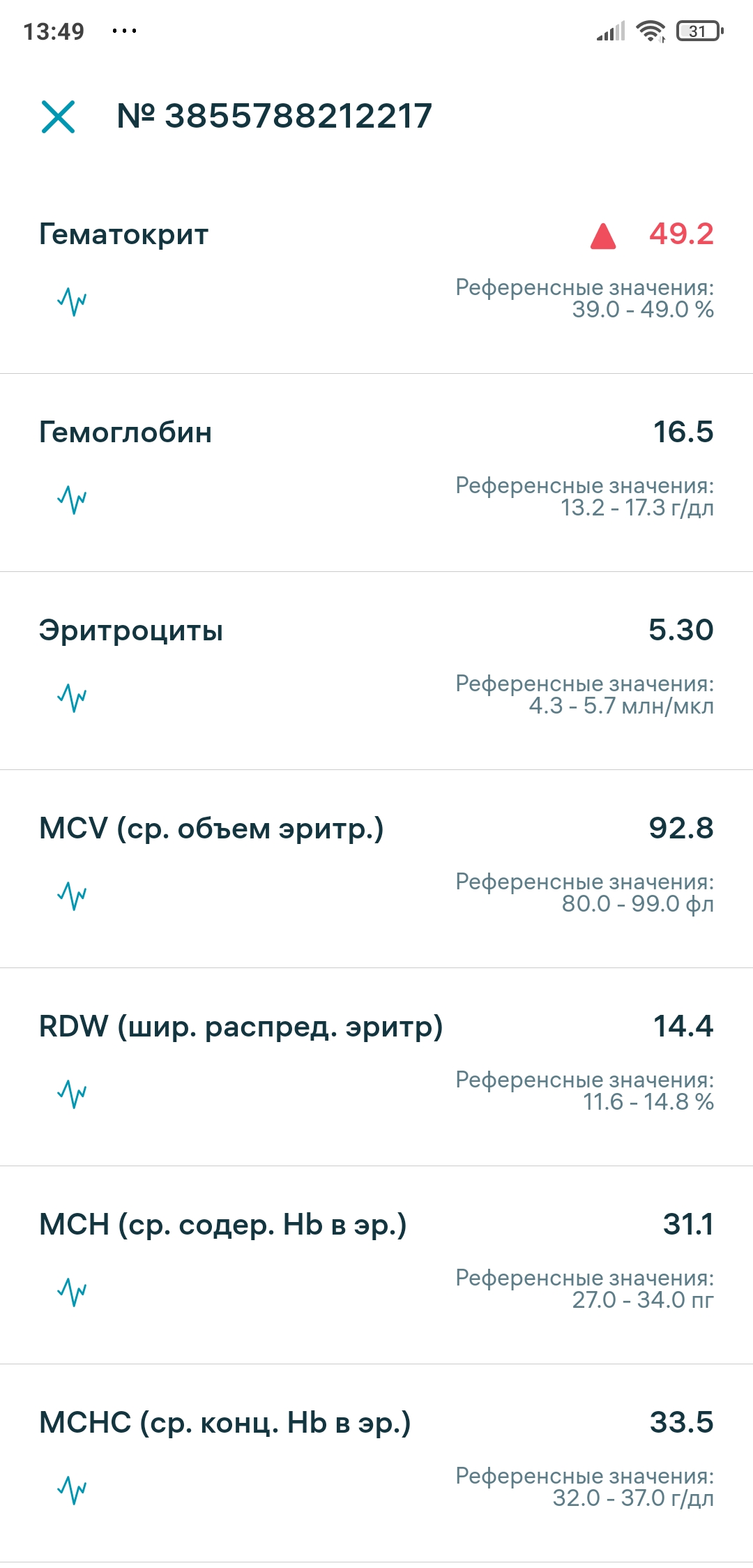Tap the Гемоглобин reference range 13.2 - 17.3

tap(637, 508)
